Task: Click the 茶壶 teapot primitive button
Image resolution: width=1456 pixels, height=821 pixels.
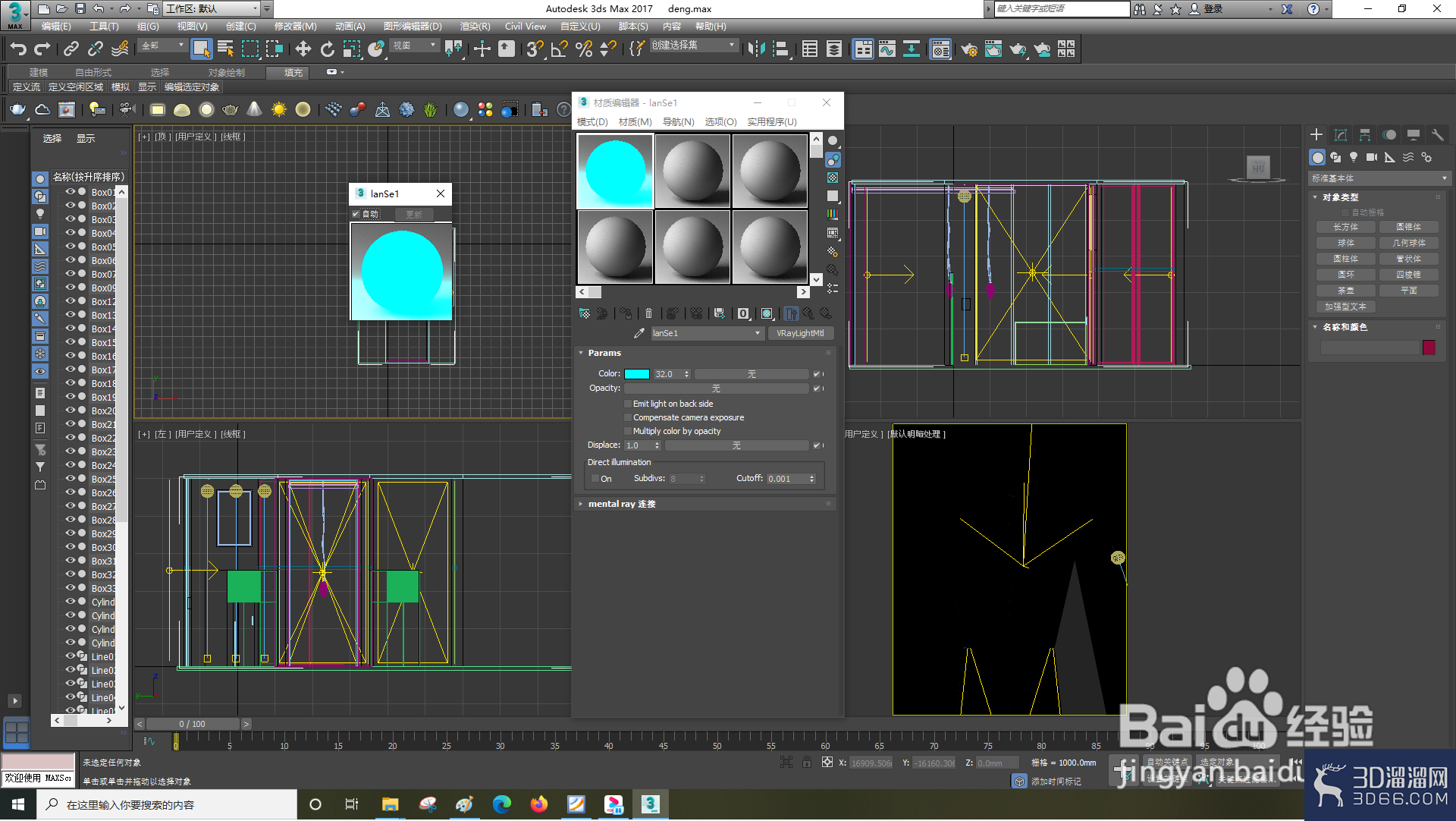Action: pyautogui.click(x=1346, y=291)
